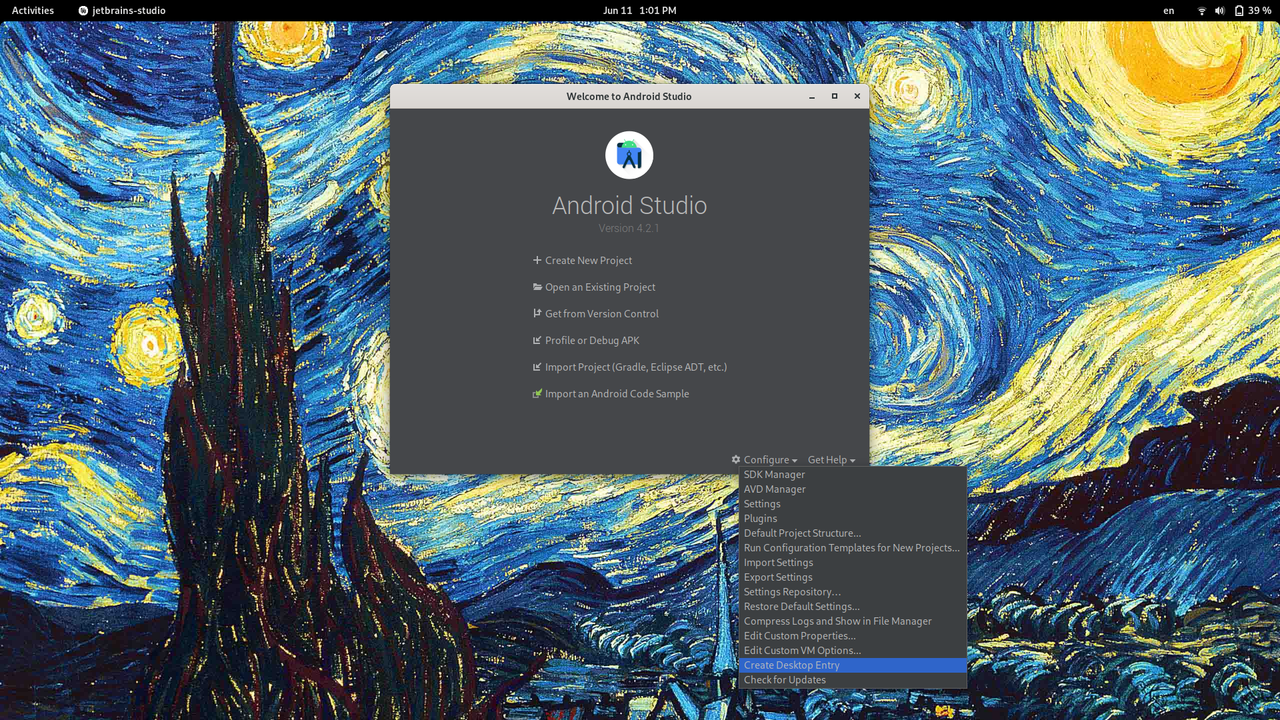Choose Import Project (Gradle, Eclipse ADT, etc.)
The width and height of the screenshot is (1280, 720).
[636, 367]
